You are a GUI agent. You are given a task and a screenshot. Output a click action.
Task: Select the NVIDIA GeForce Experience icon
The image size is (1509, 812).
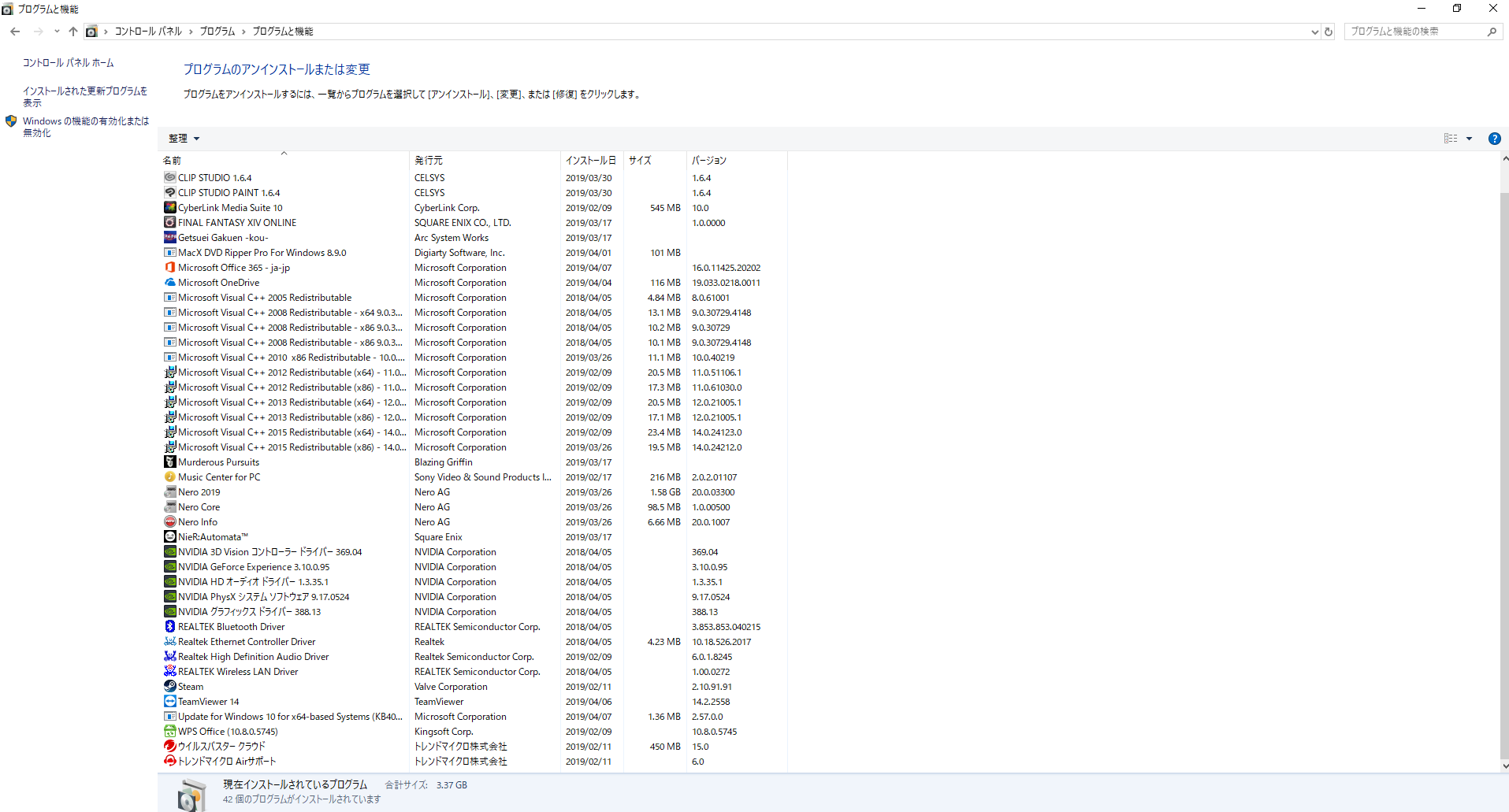click(169, 567)
